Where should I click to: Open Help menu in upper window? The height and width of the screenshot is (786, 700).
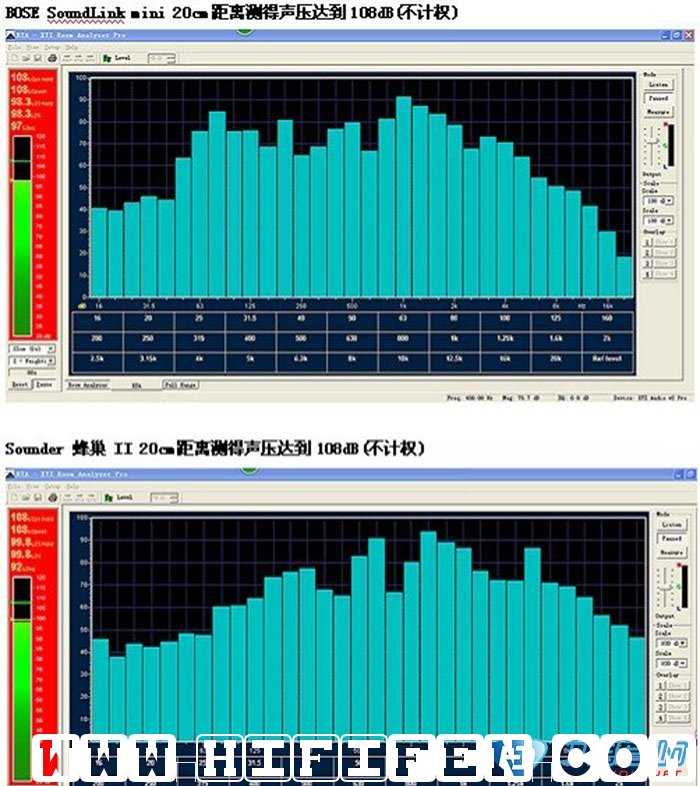pyautogui.click(x=72, y=47)
